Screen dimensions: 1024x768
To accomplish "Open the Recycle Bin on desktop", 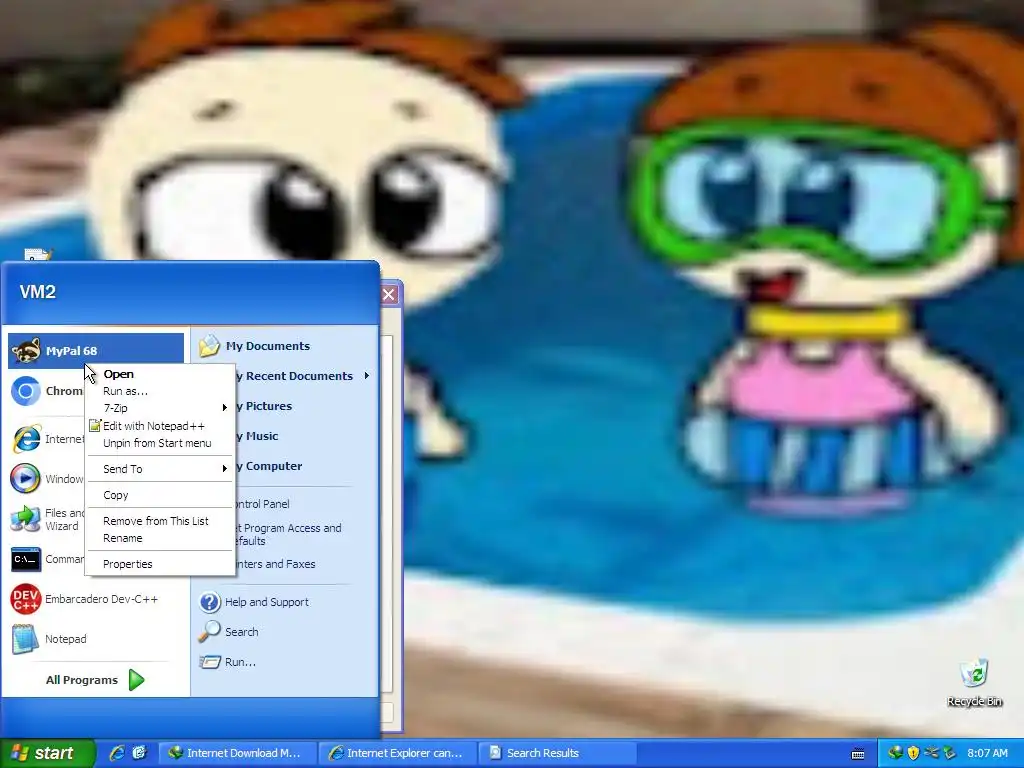I will point(974,683).
